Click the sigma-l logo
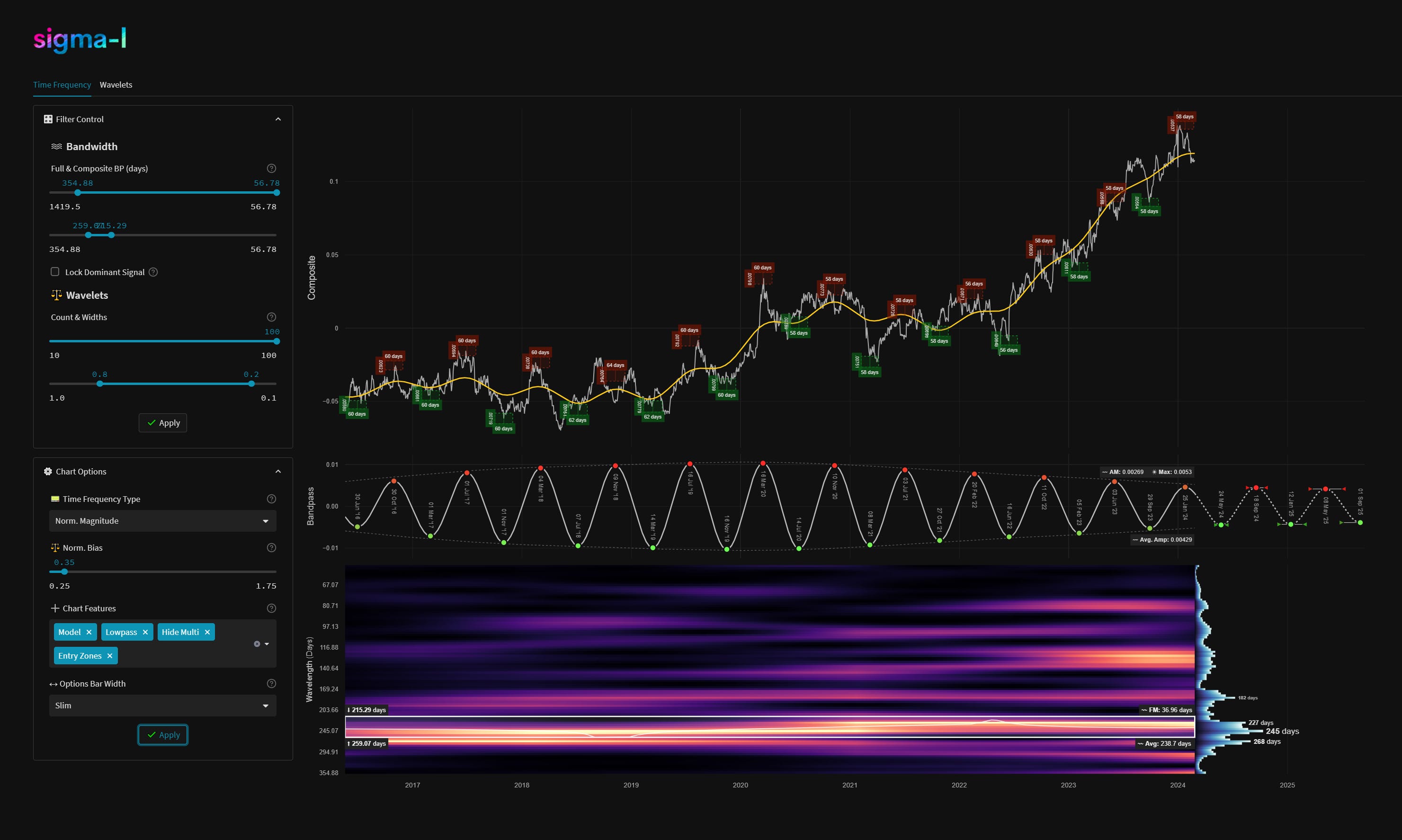Viewport: 1402px width, 840px height. click(x=80, y=40)
